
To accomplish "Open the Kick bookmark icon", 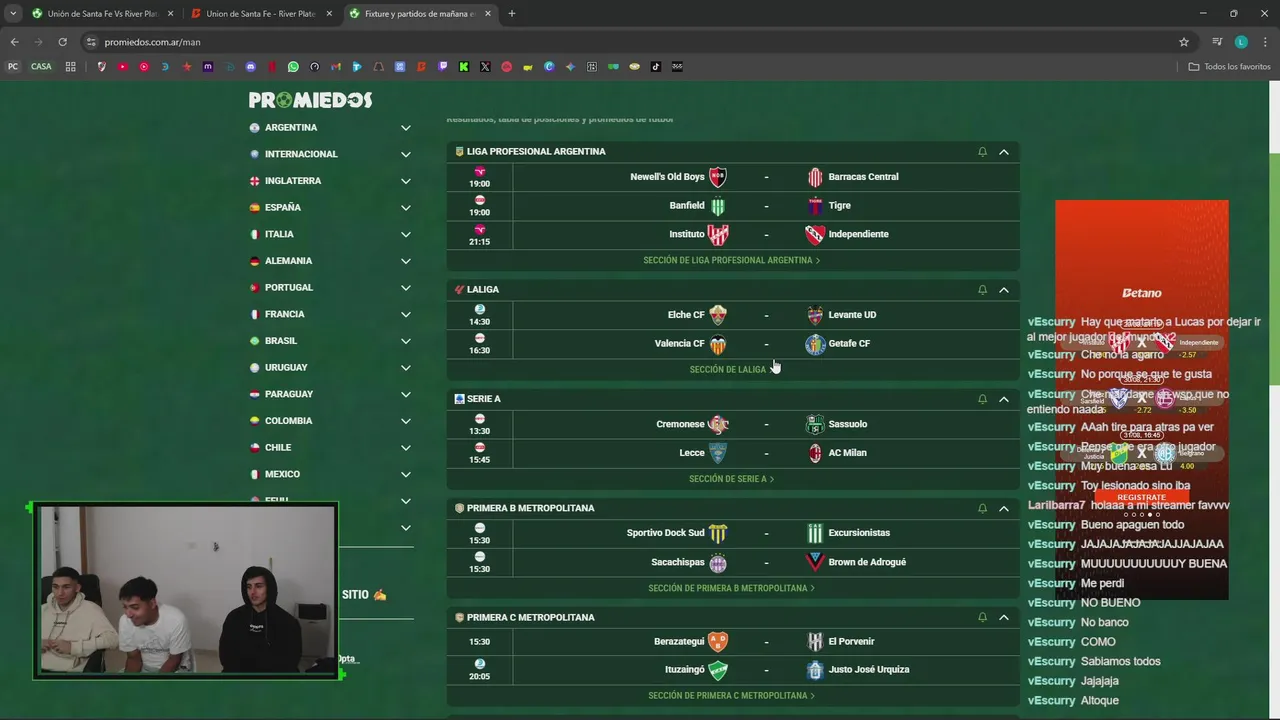I will click(x=464, y=67).
